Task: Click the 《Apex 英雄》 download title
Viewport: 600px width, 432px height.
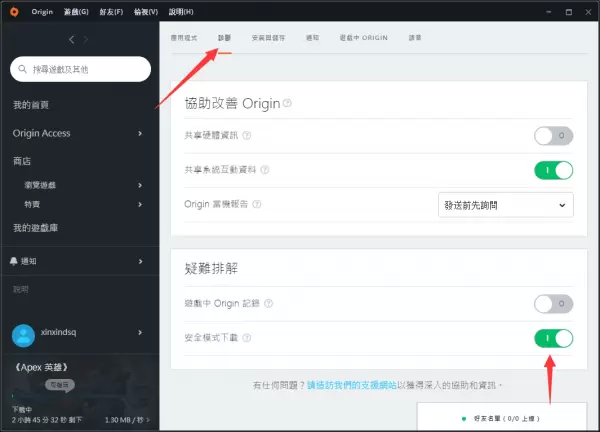Action: 41,367
